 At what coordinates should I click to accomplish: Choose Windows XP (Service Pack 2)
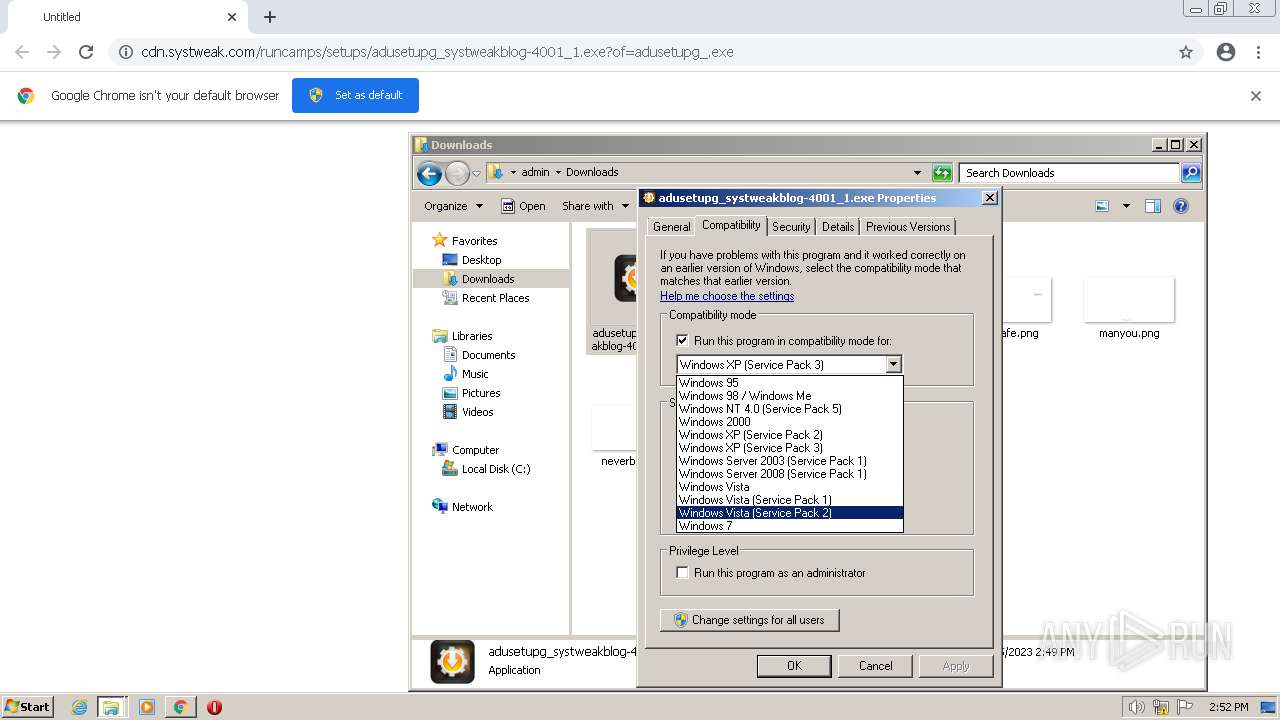[x=789, y=435]
